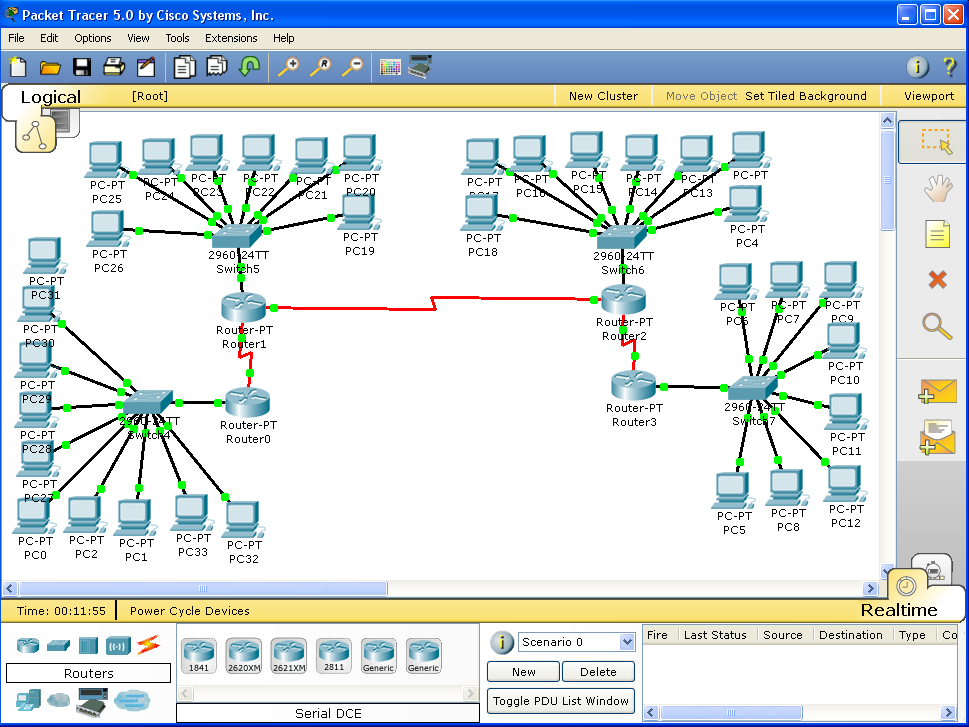The width and height of the screenshot is (969, 727).
Task: Toggle PDU List Window
Action: (x=560, y=701)
